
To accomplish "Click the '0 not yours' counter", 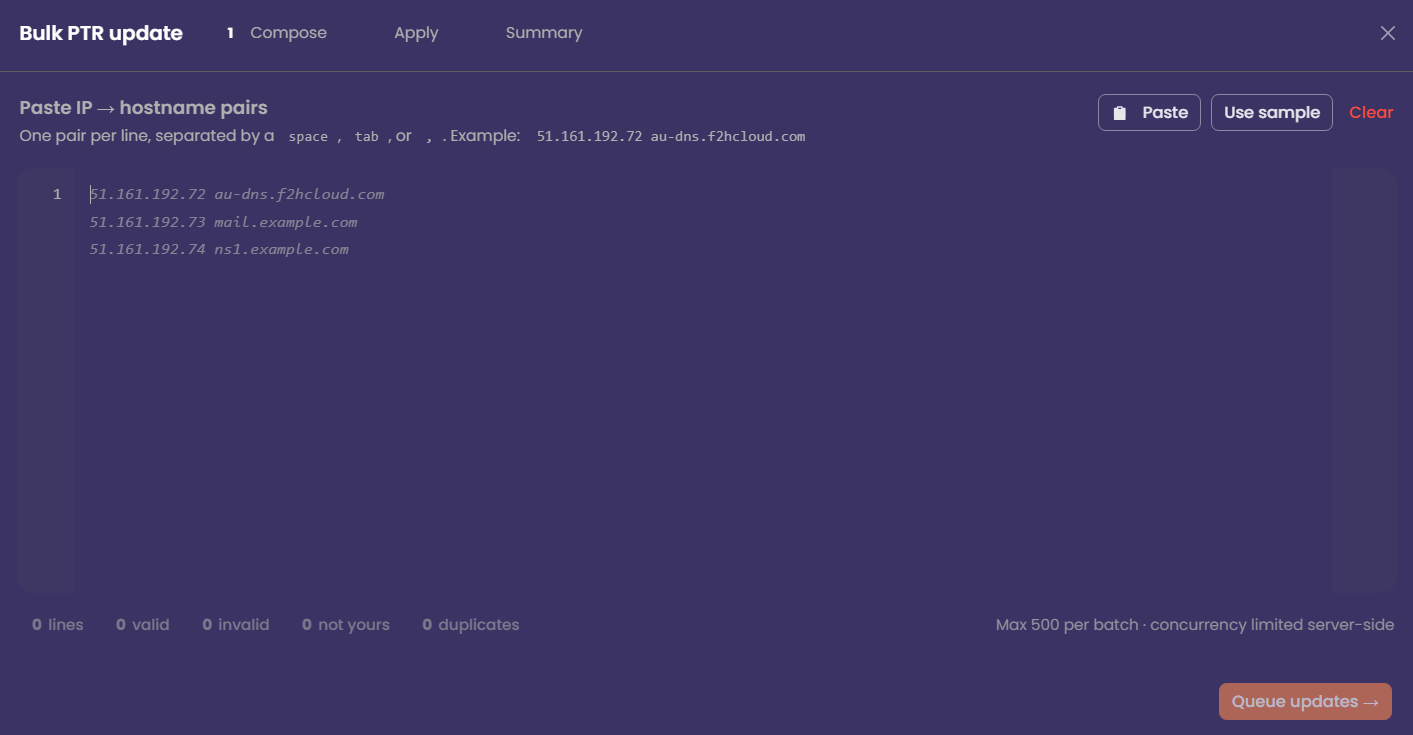I will [346, 624].
